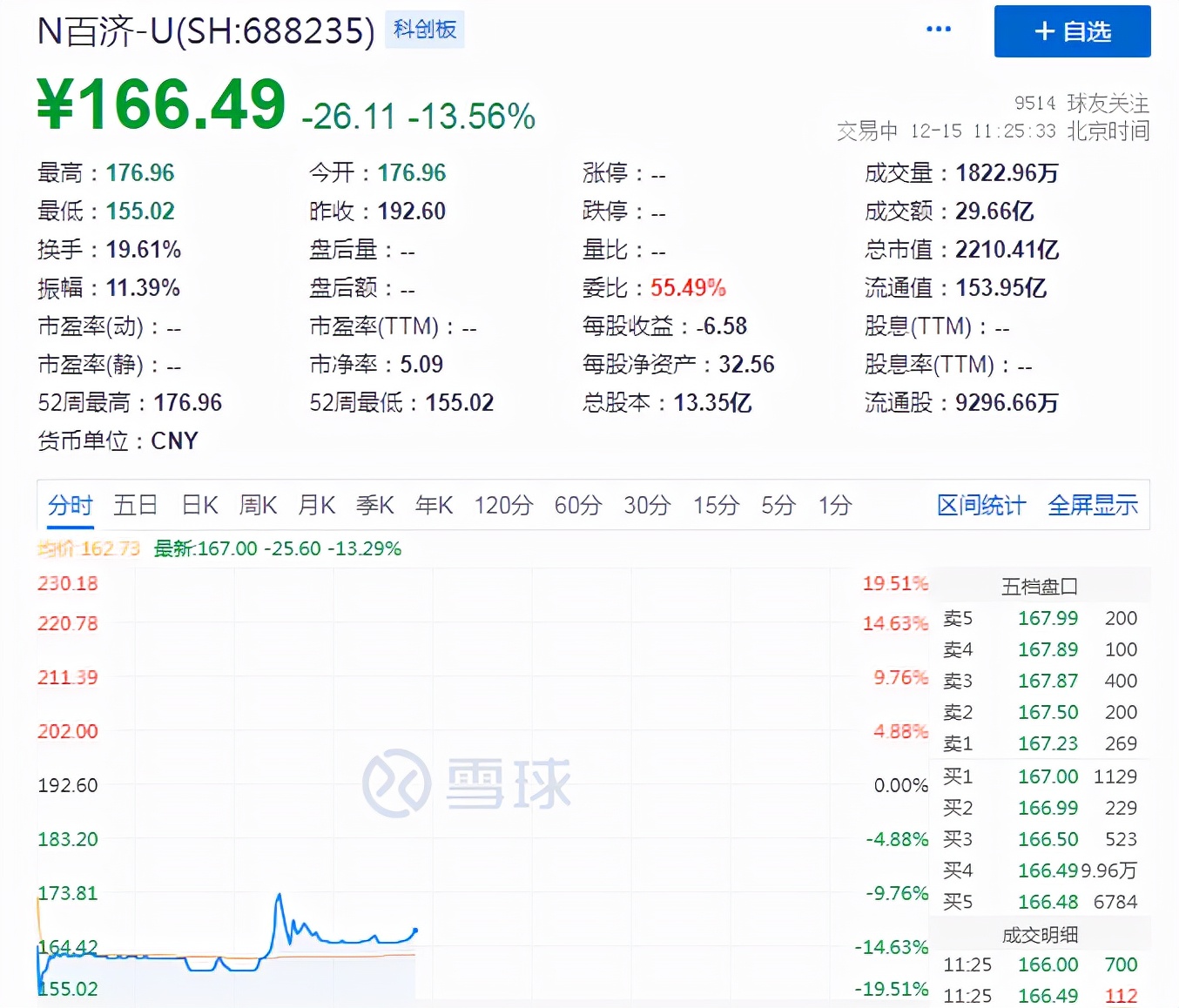1179x1008 pixels.
Task: Enter fullscreen with 全屏显示
Action: coord(1093,505)
